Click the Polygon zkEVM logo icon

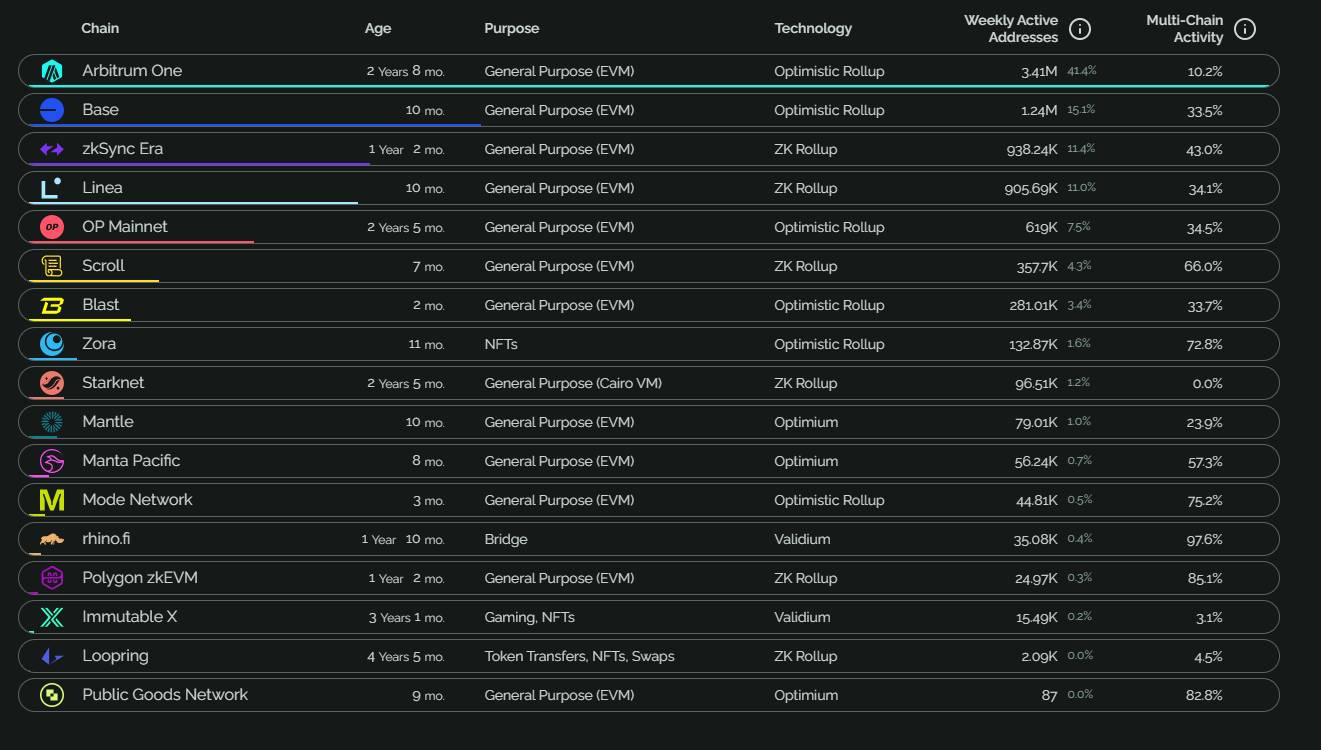[x=52, y=578]
